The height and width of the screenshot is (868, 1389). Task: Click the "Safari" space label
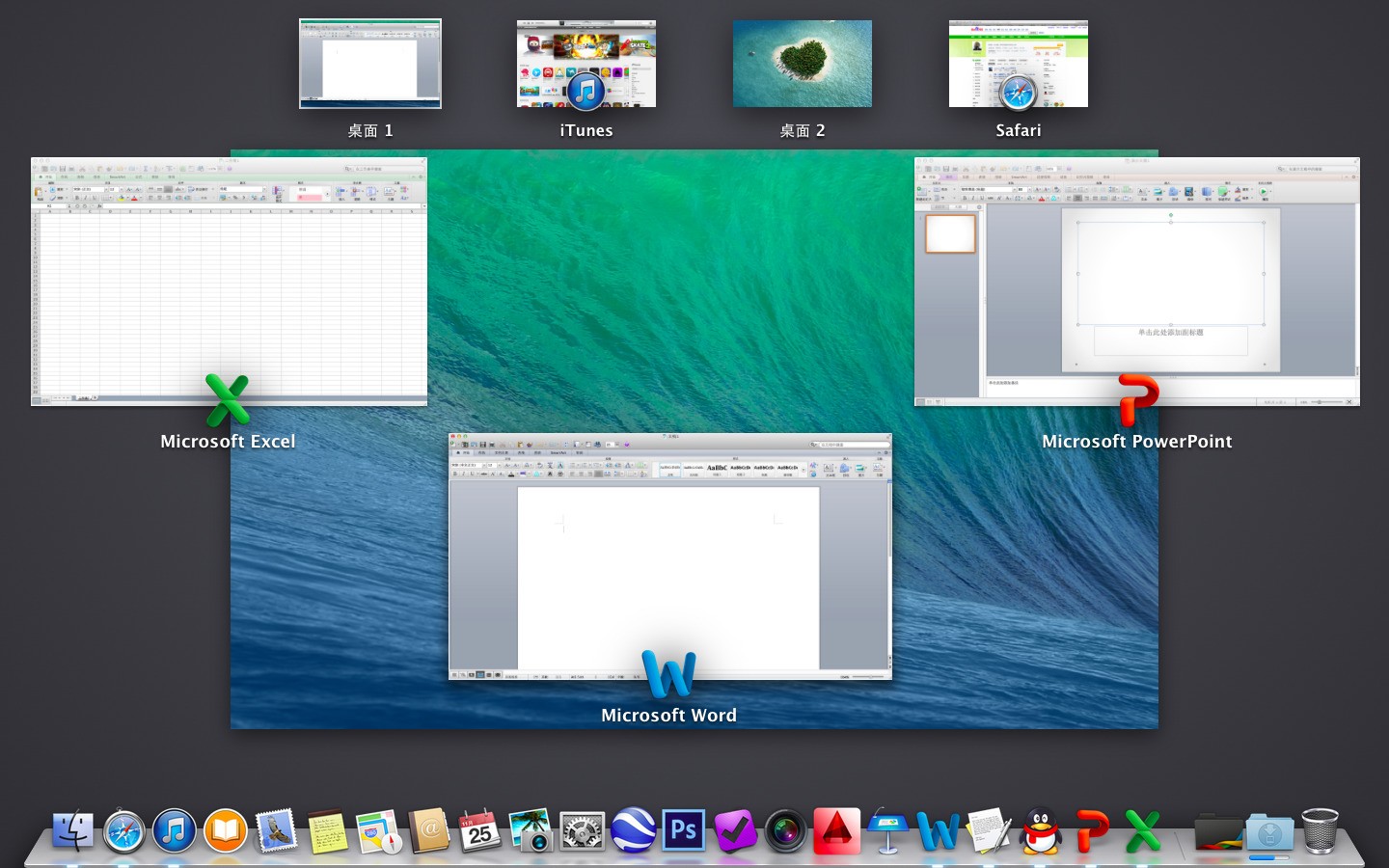click(x=1019, y=130)
